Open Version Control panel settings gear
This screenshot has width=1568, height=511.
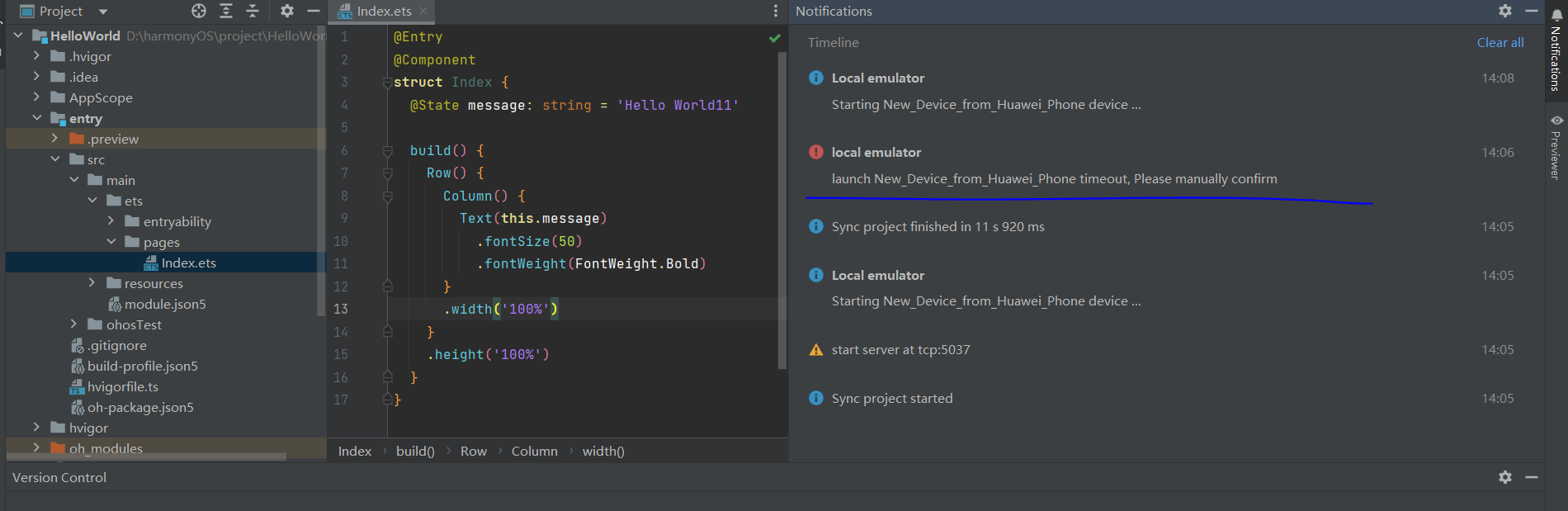1505,477
